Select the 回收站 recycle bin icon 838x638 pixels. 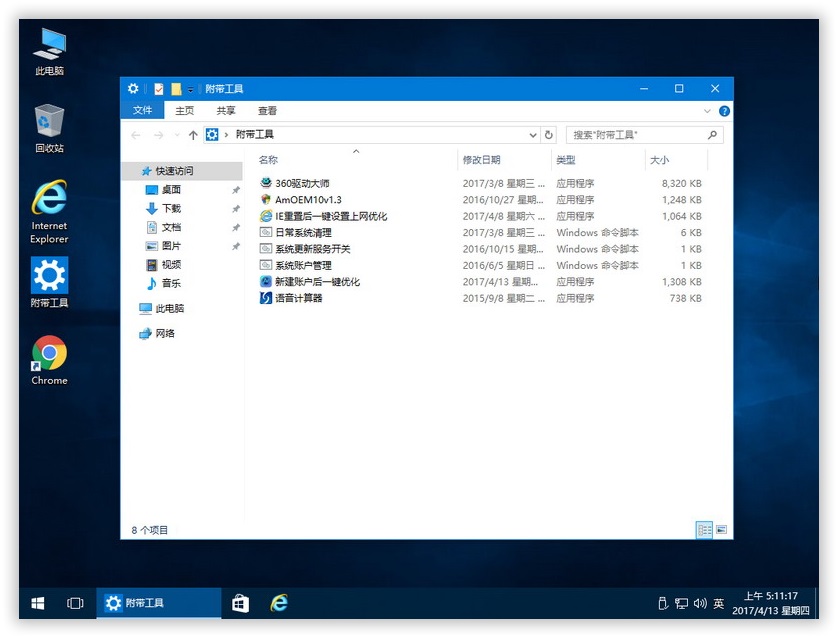click(49, 128)
